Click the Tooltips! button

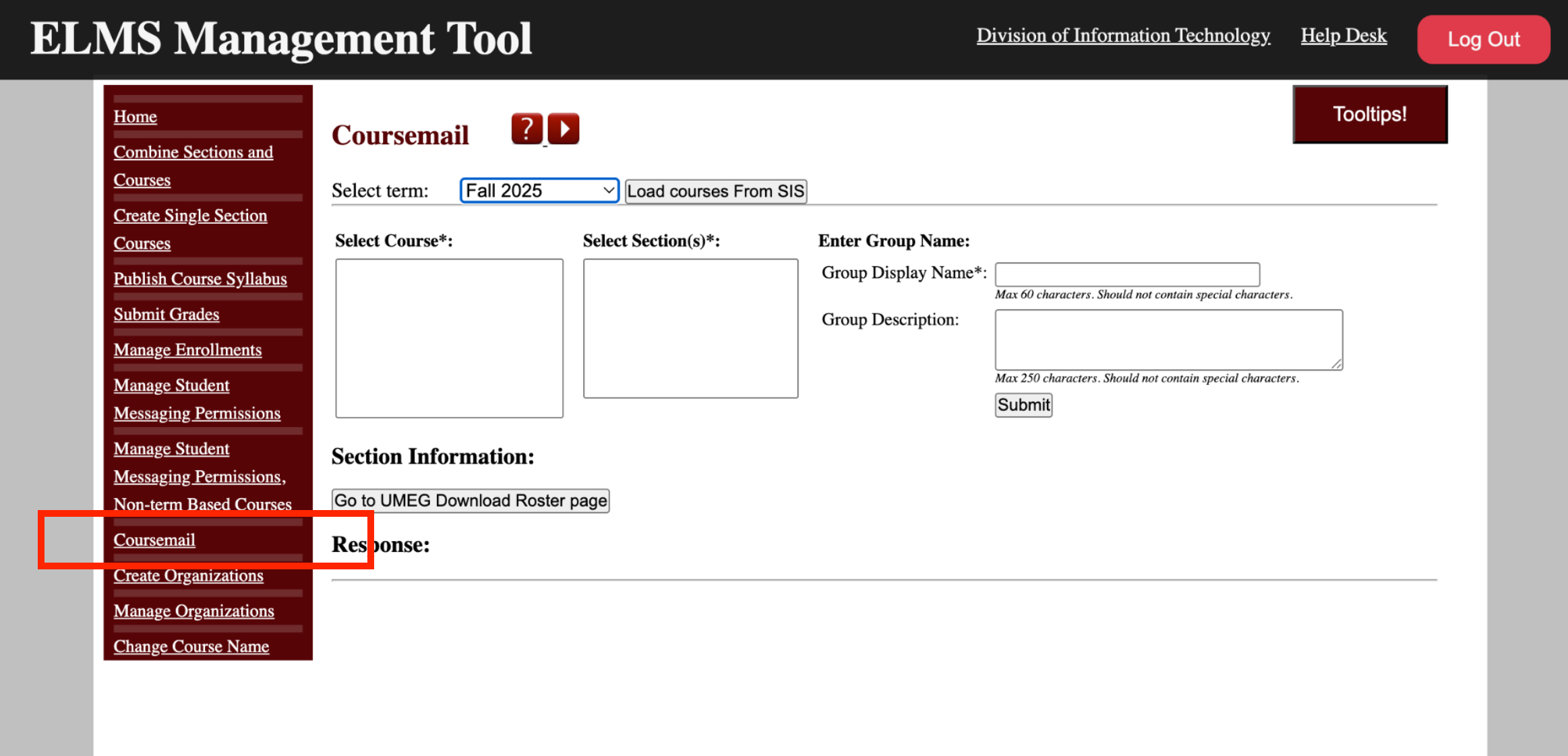[1370, 114]
